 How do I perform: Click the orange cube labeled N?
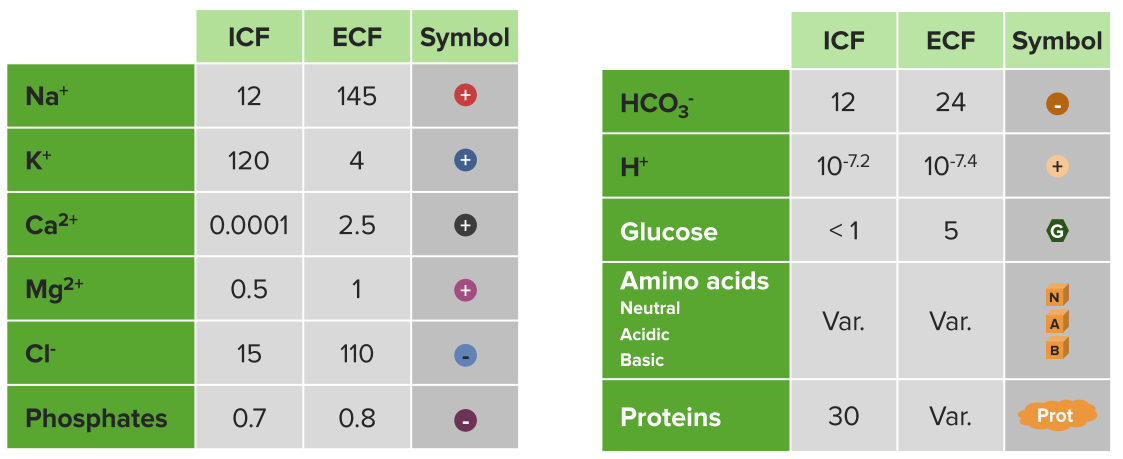1057,297
